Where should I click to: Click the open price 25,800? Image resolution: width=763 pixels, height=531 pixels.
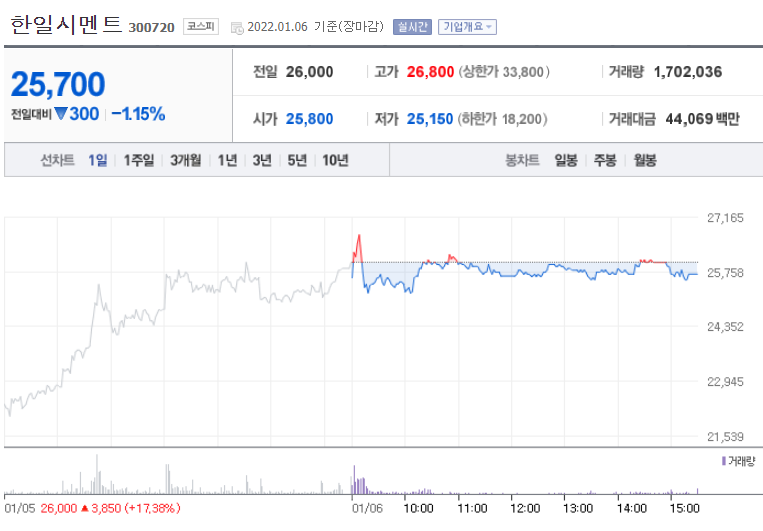(309, 119)
